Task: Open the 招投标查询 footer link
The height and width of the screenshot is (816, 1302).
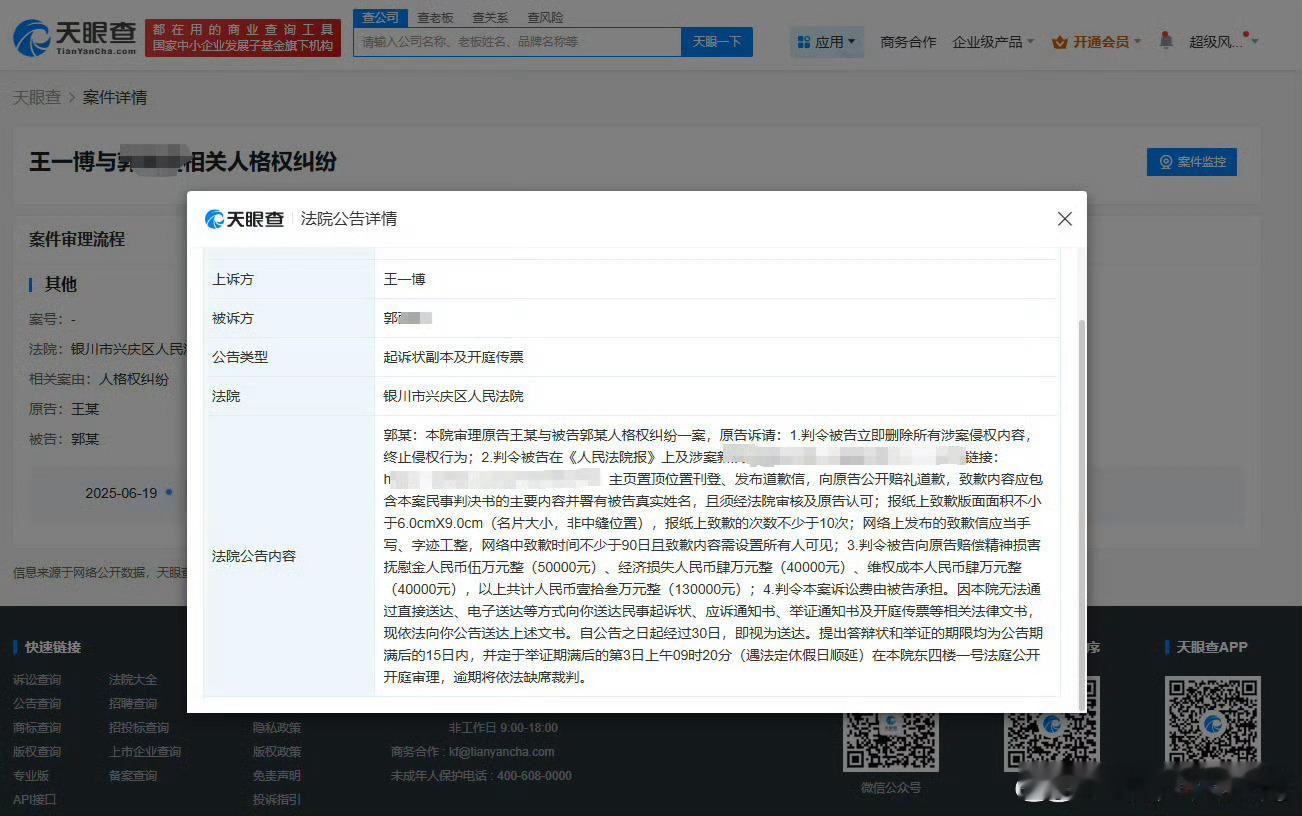Action: point(139,728)
